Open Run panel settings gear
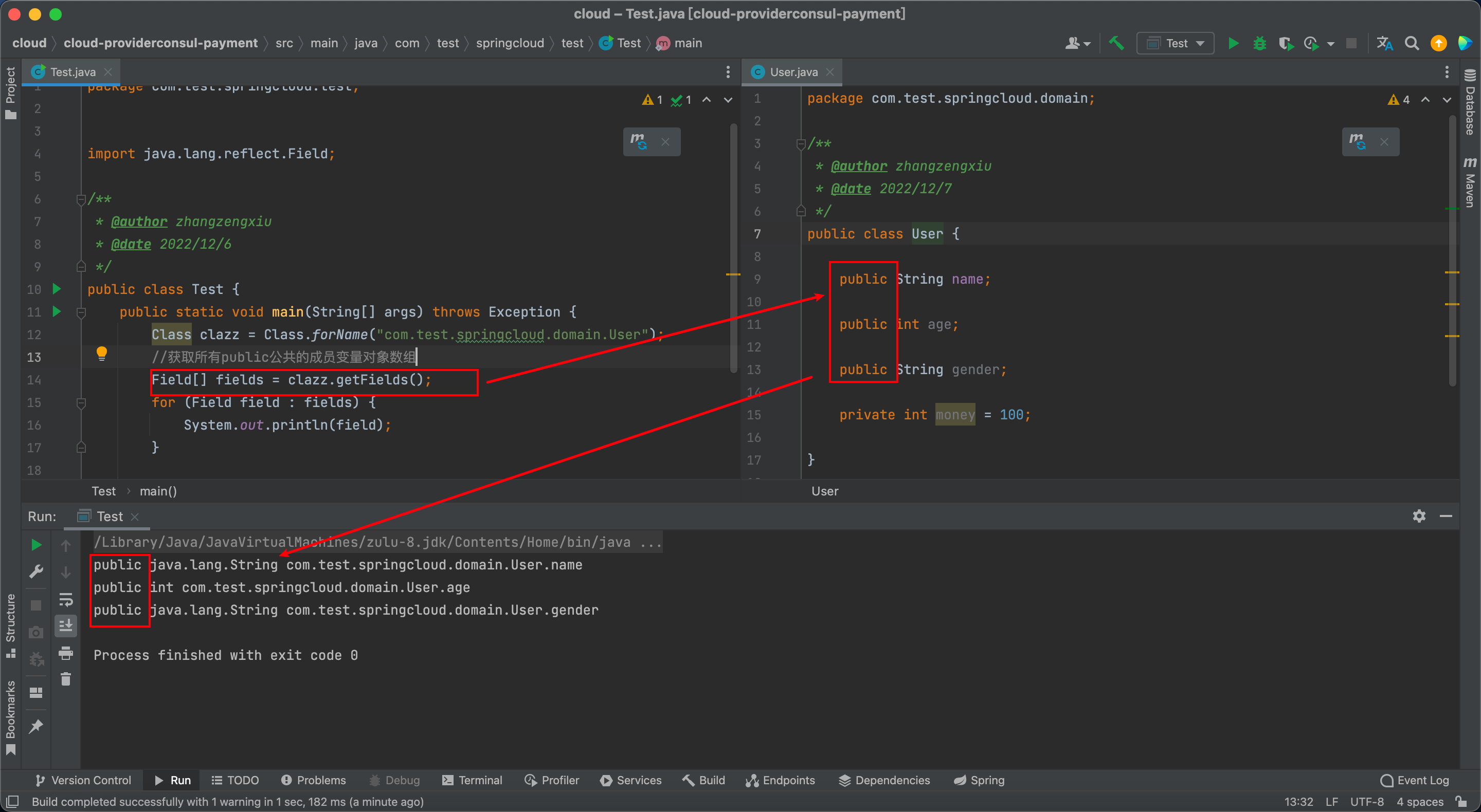The height and width of the screenshot is (812, 1481). [x=1419, y=516]
